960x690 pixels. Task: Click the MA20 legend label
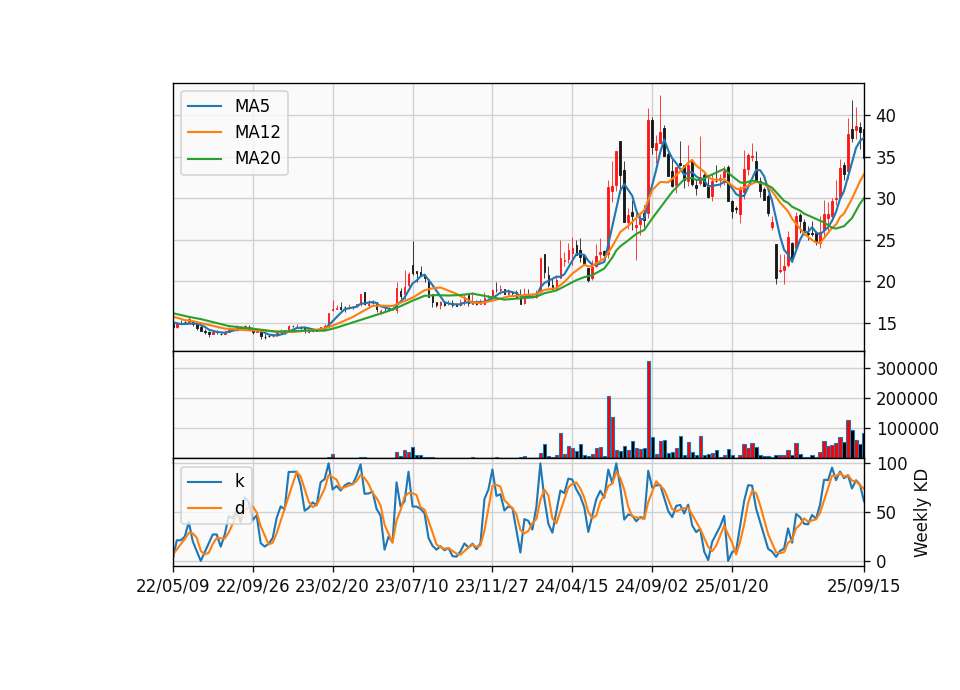click(258, 158)
